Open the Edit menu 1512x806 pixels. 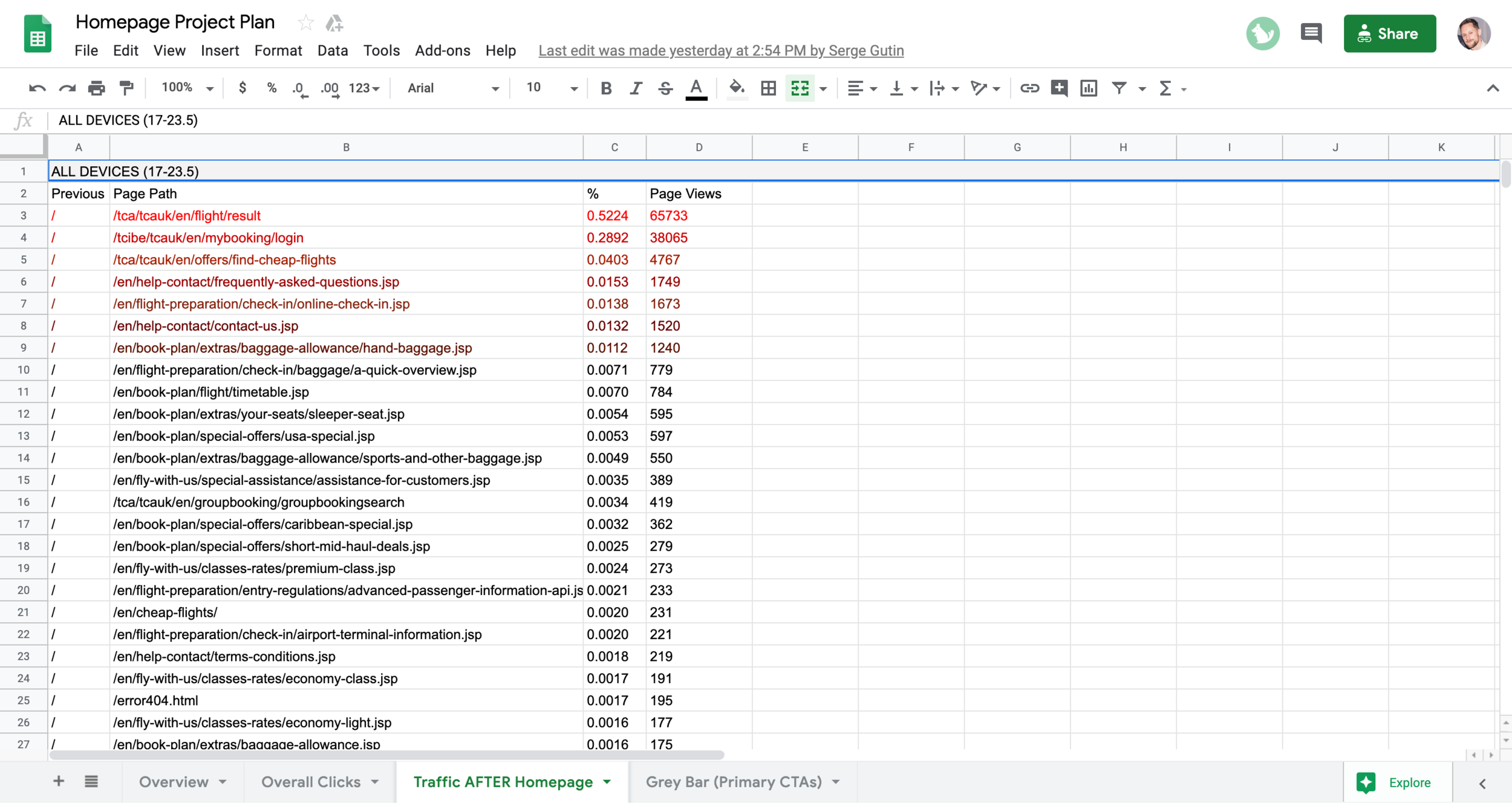(x=126, y=51)
